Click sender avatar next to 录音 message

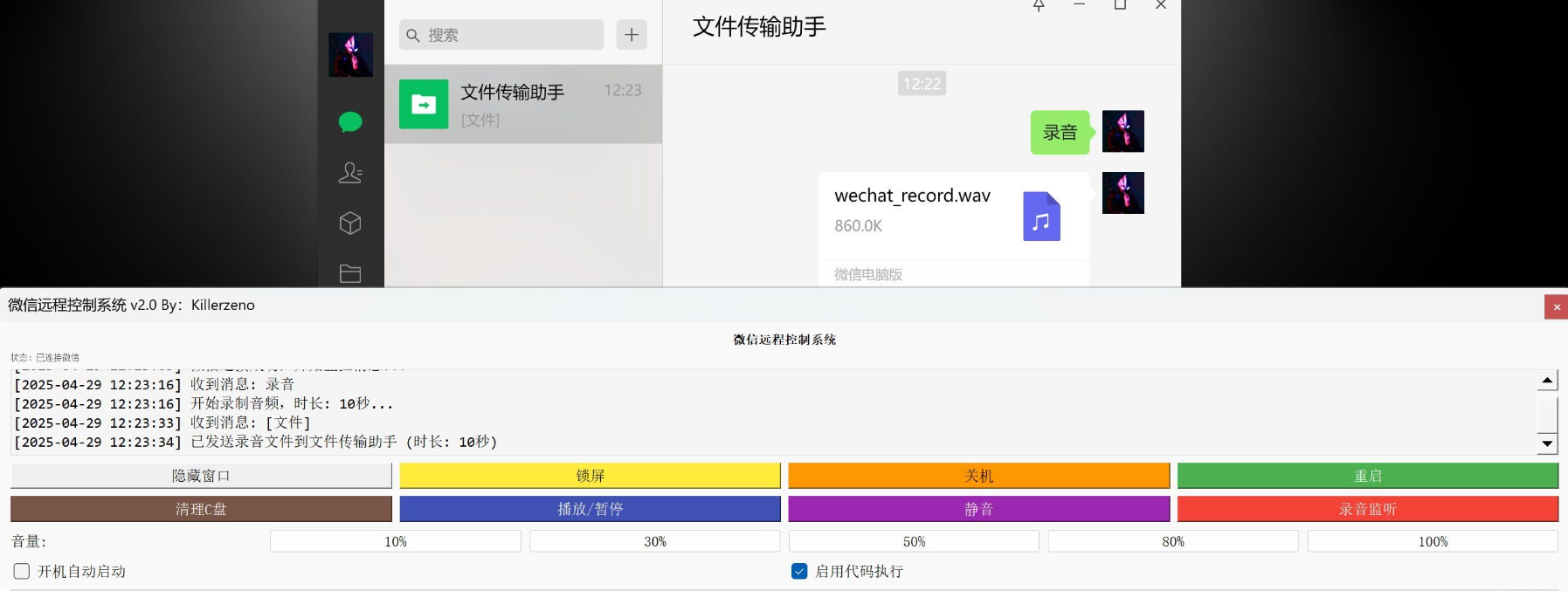[x=1123, y=131]
